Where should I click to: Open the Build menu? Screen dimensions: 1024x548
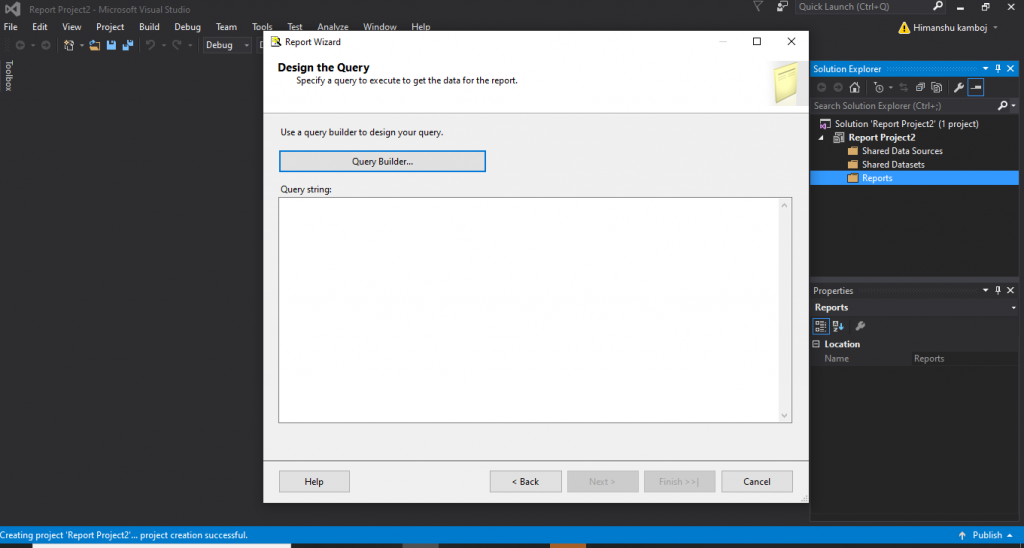pyautogui.click(x=149, y=27)
